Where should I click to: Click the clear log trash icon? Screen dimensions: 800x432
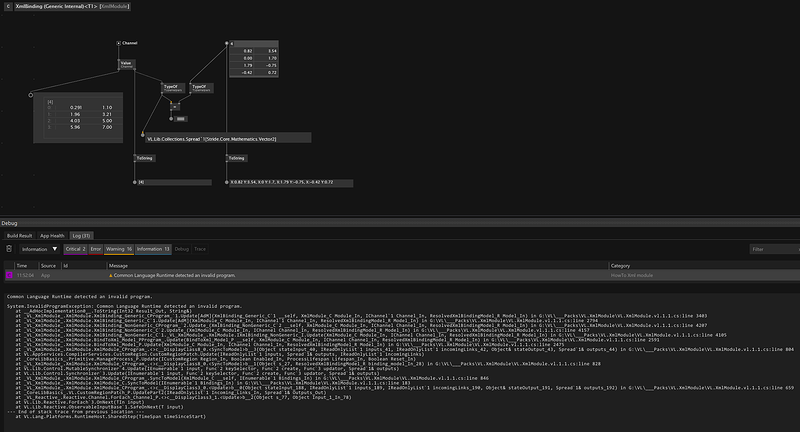pyautogui.click(x=11, y=248)
